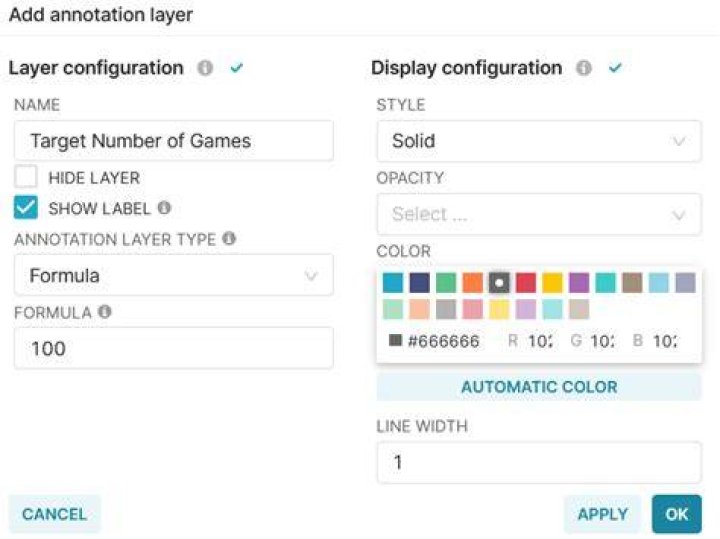Viewport: 720px width, 539px height.
Task: Pick the red color swatch
Action: pos(526,283)
